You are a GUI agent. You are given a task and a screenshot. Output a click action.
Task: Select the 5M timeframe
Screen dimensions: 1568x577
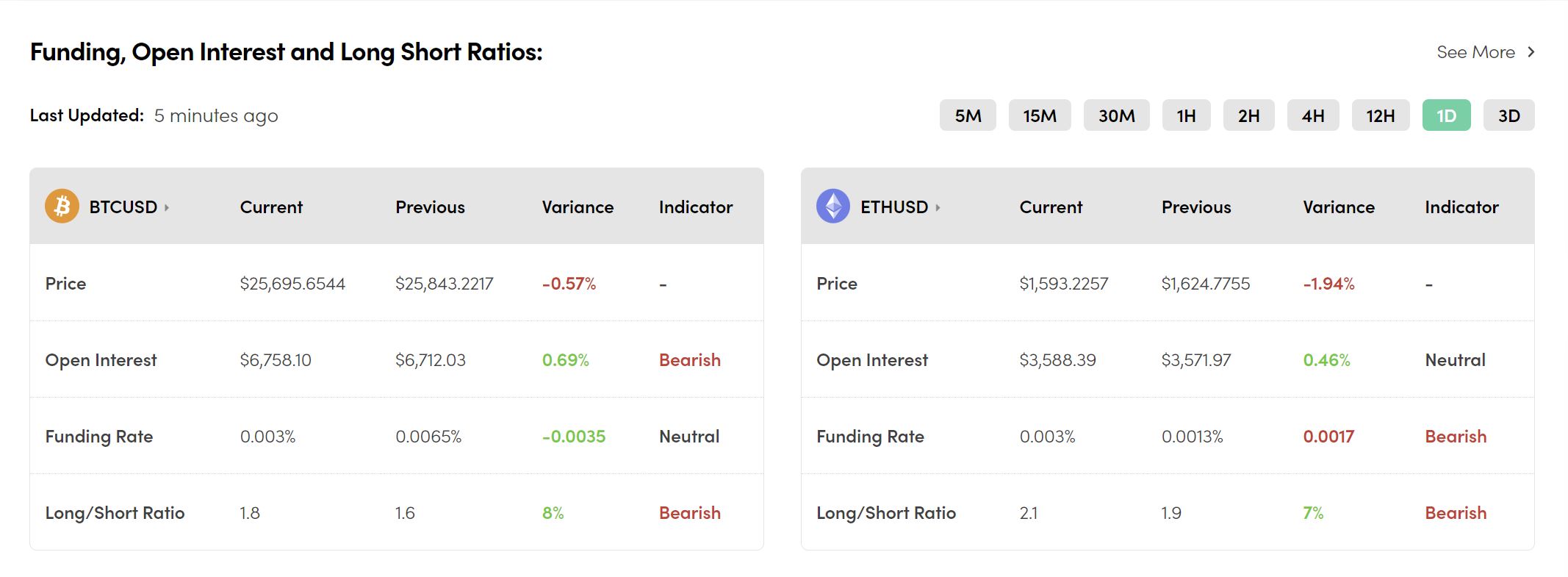coord(968,115)
